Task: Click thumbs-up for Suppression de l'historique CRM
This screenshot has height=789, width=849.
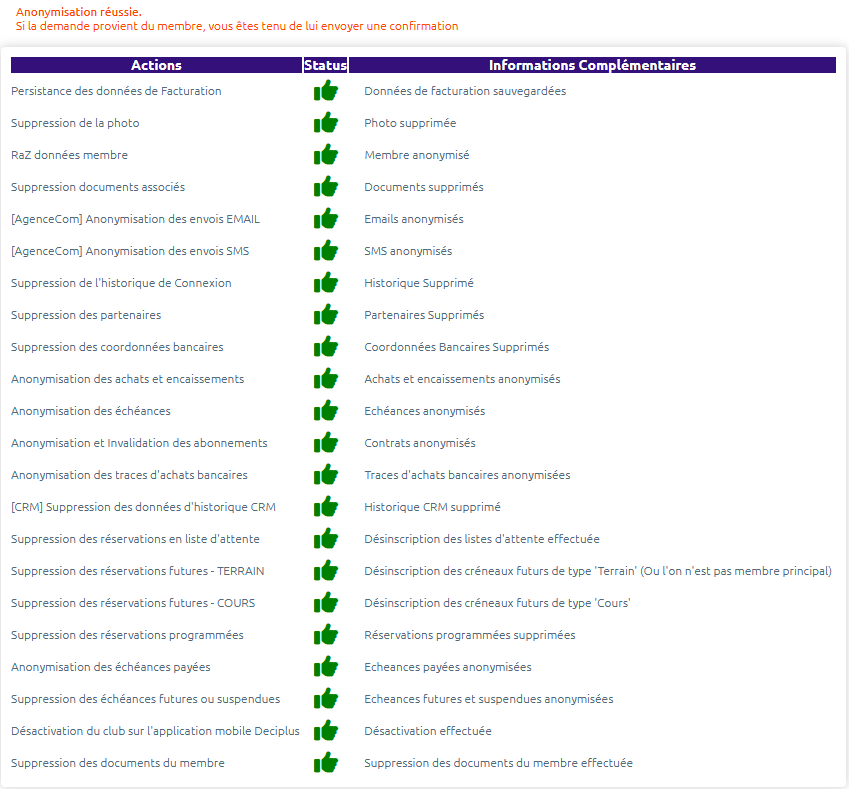Action: pos(325,507)
